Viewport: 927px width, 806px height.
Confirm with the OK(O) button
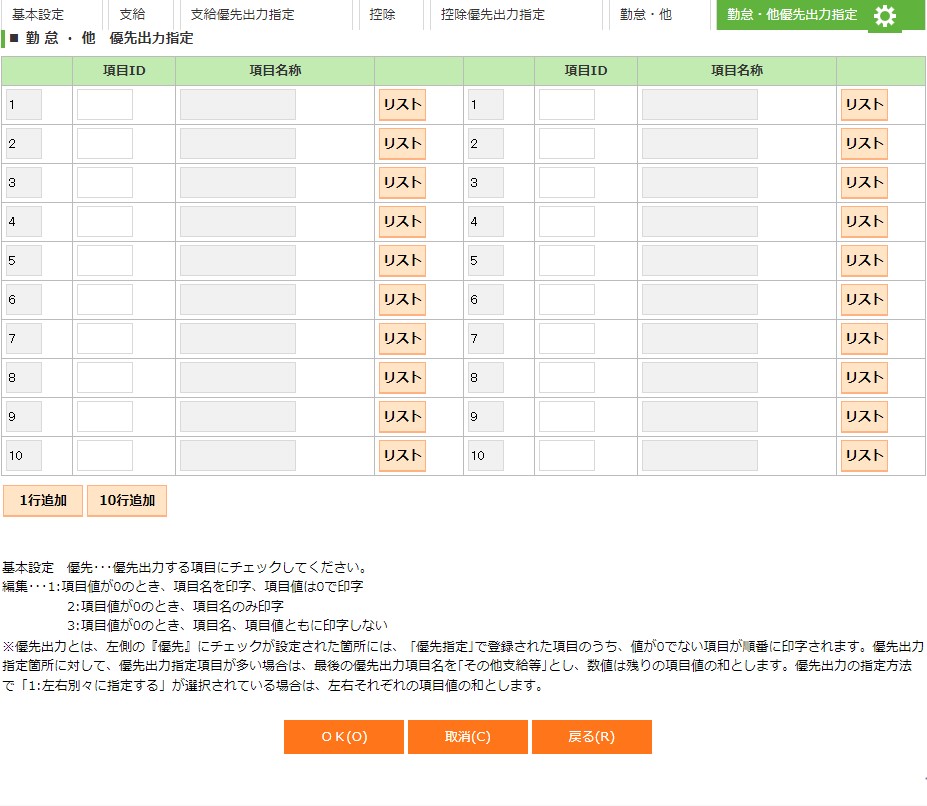pyautogui.click(x=343, y=737)
